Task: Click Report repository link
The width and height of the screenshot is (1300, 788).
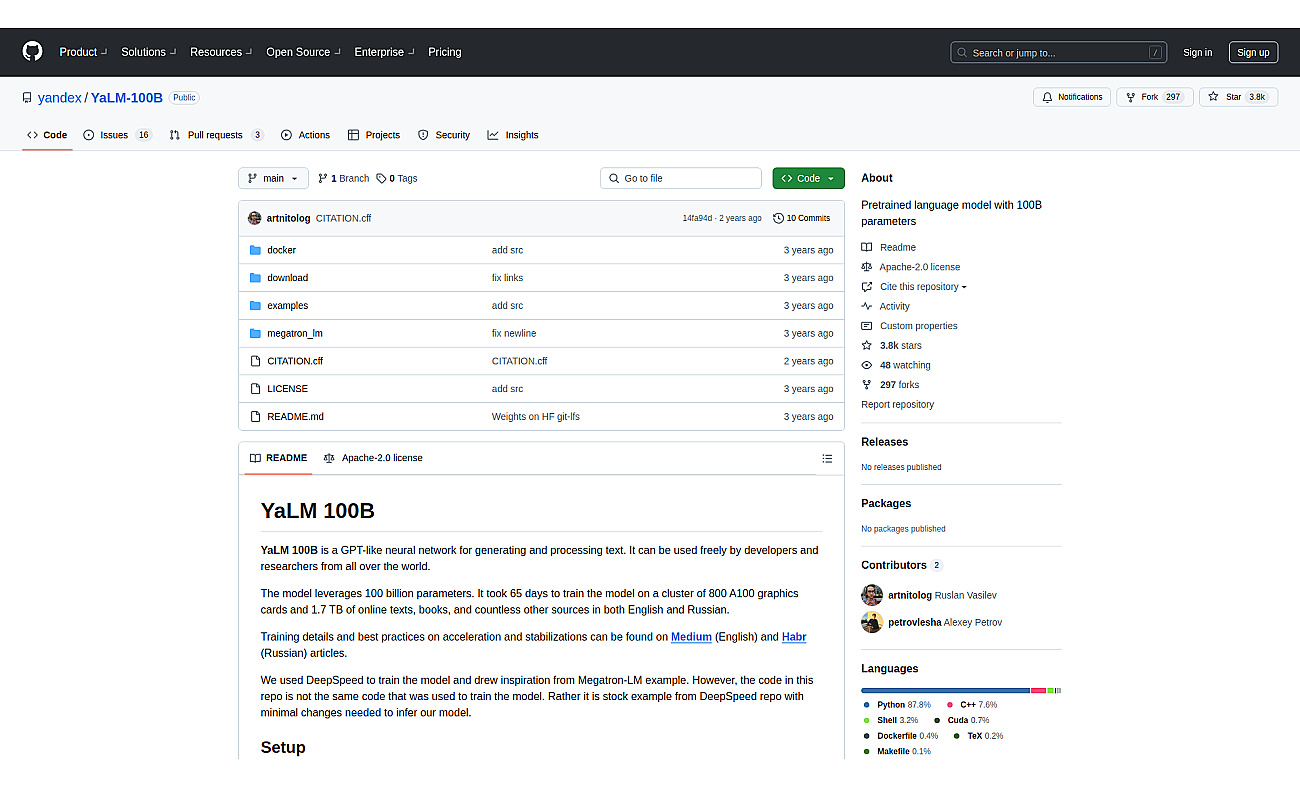Action: pos(897,405)
